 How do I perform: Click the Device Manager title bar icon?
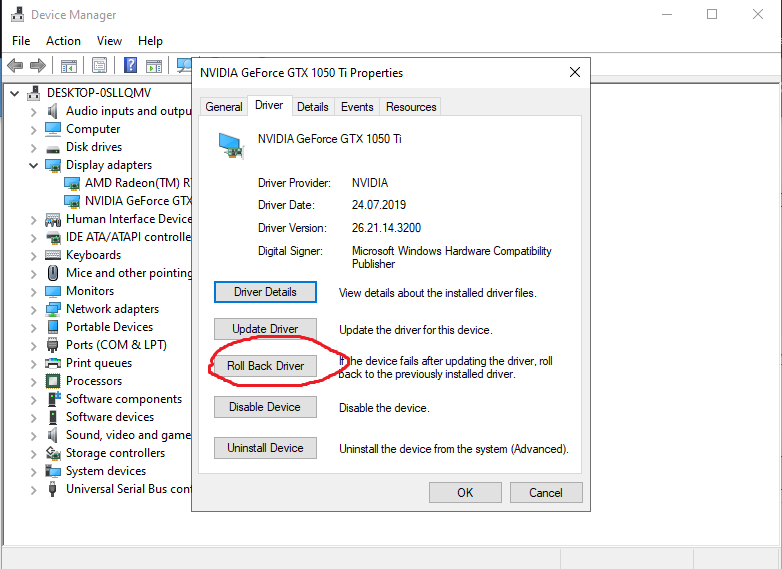(17, 14)
